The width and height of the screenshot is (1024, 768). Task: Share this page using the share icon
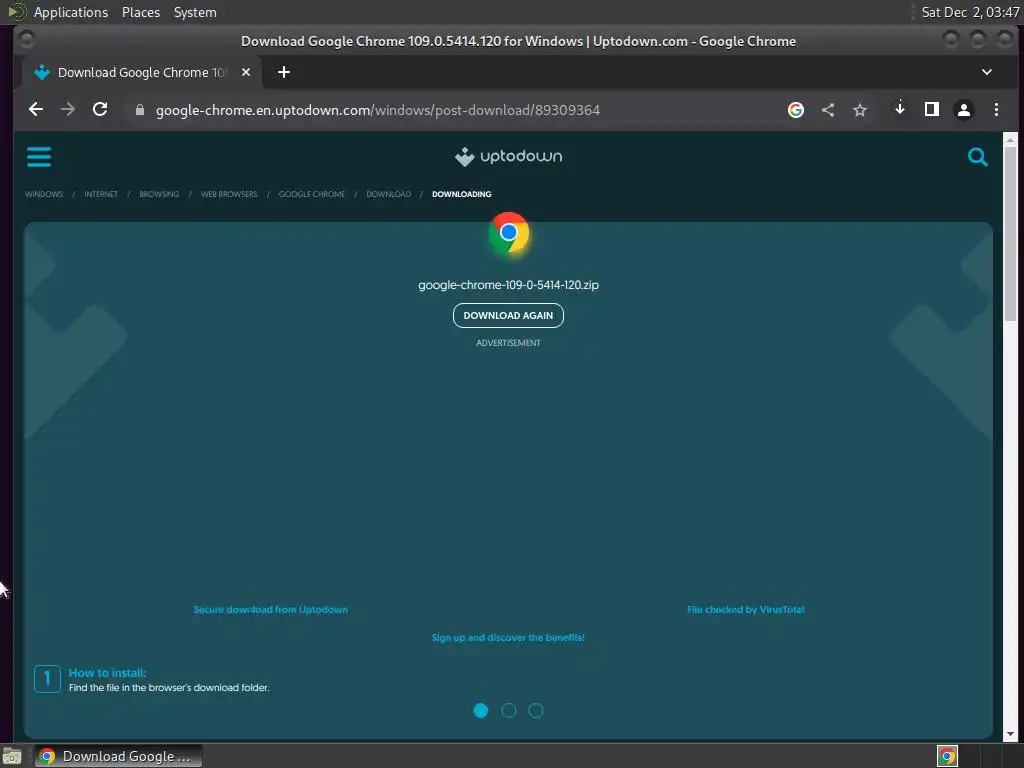(827, 110)
